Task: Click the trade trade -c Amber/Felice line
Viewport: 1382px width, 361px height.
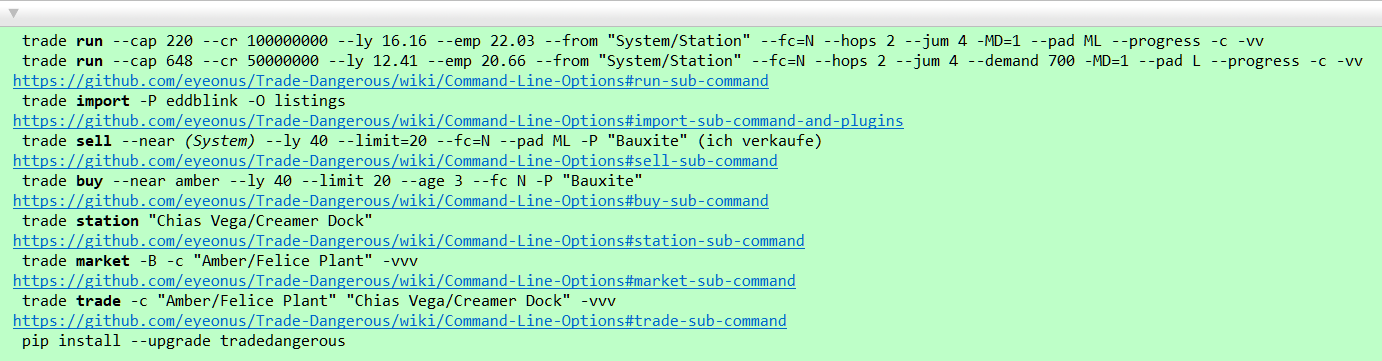Action: (x=319, y=301)
